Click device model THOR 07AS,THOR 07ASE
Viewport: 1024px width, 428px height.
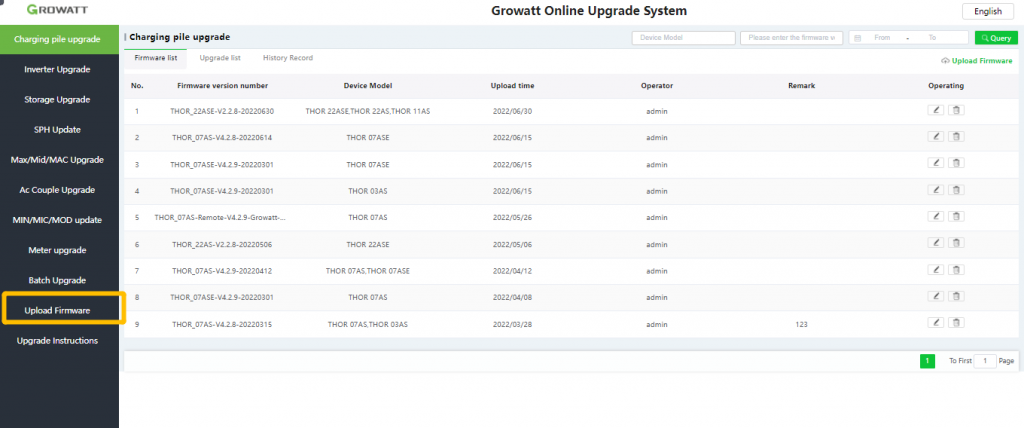point(368,271)
